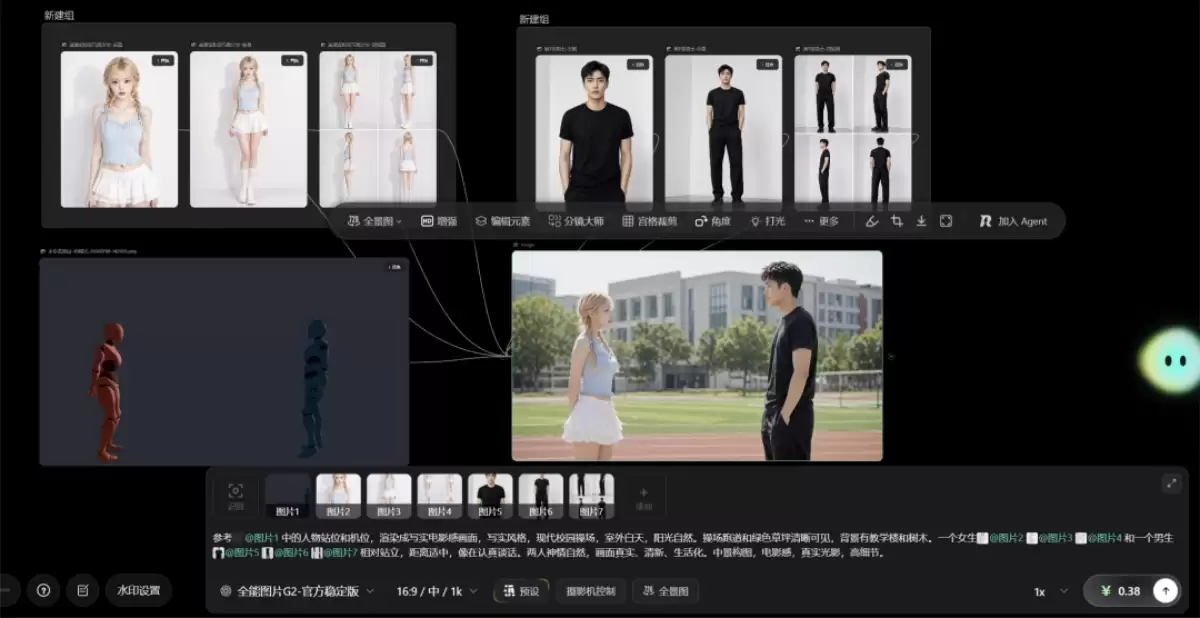The height and width of the screenshot is (618, 1200).
Task: Select 图片1 thumbnail in reference strip
Action: 288,495
